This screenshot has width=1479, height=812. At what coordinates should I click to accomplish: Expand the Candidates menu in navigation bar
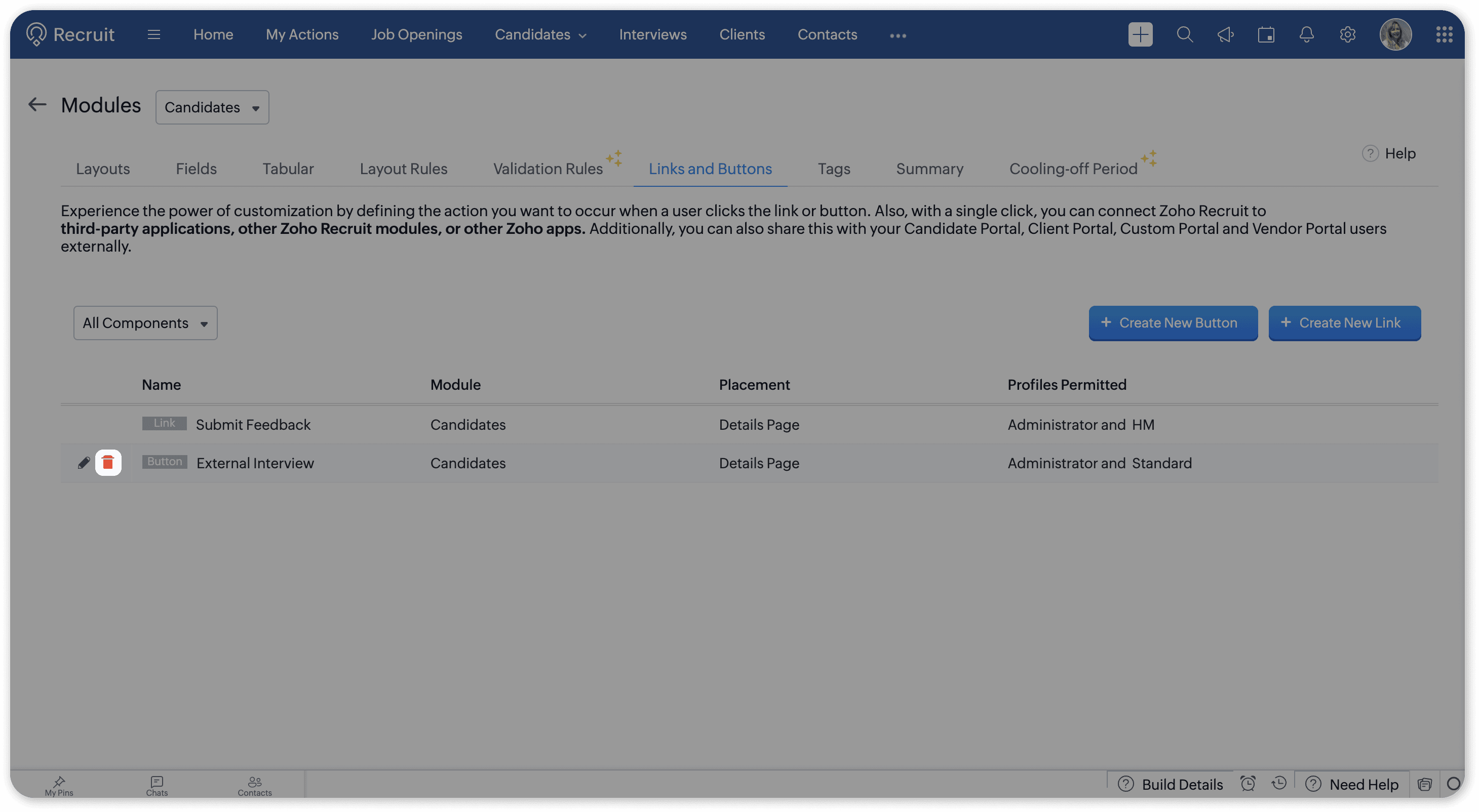click(540, 35)
